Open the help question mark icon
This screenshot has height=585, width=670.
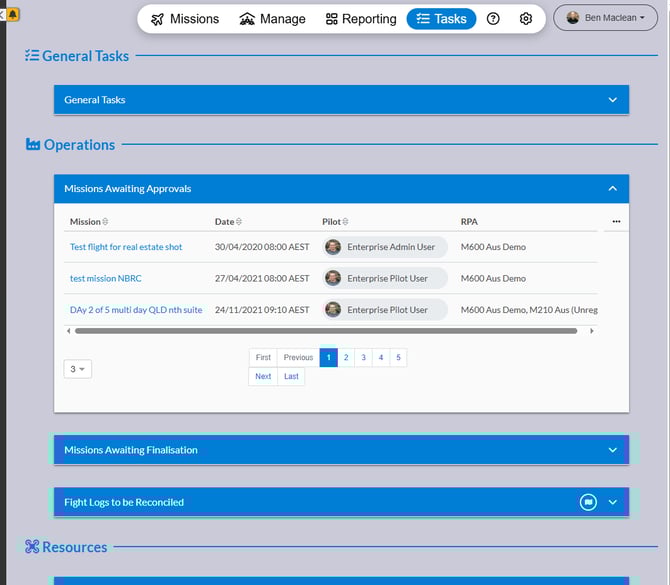pos(493,19)
